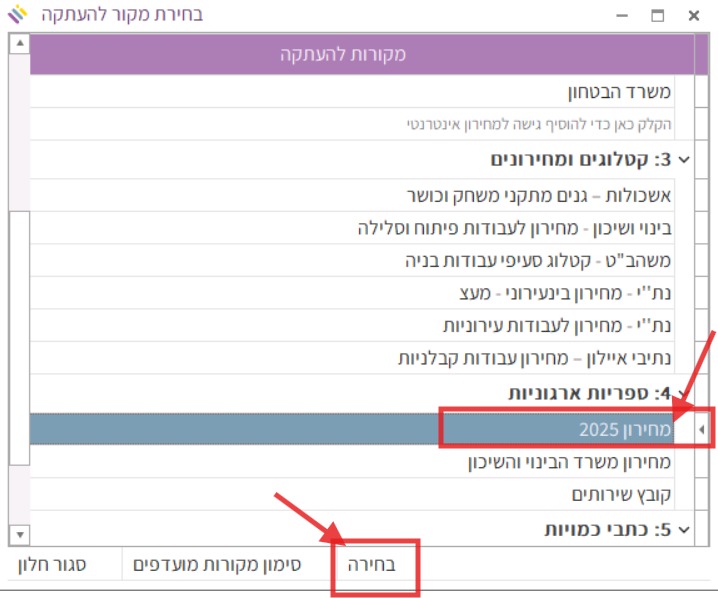718x598 pixels.
Task: Click the סגור חלון button
Action: pos(52,564)
